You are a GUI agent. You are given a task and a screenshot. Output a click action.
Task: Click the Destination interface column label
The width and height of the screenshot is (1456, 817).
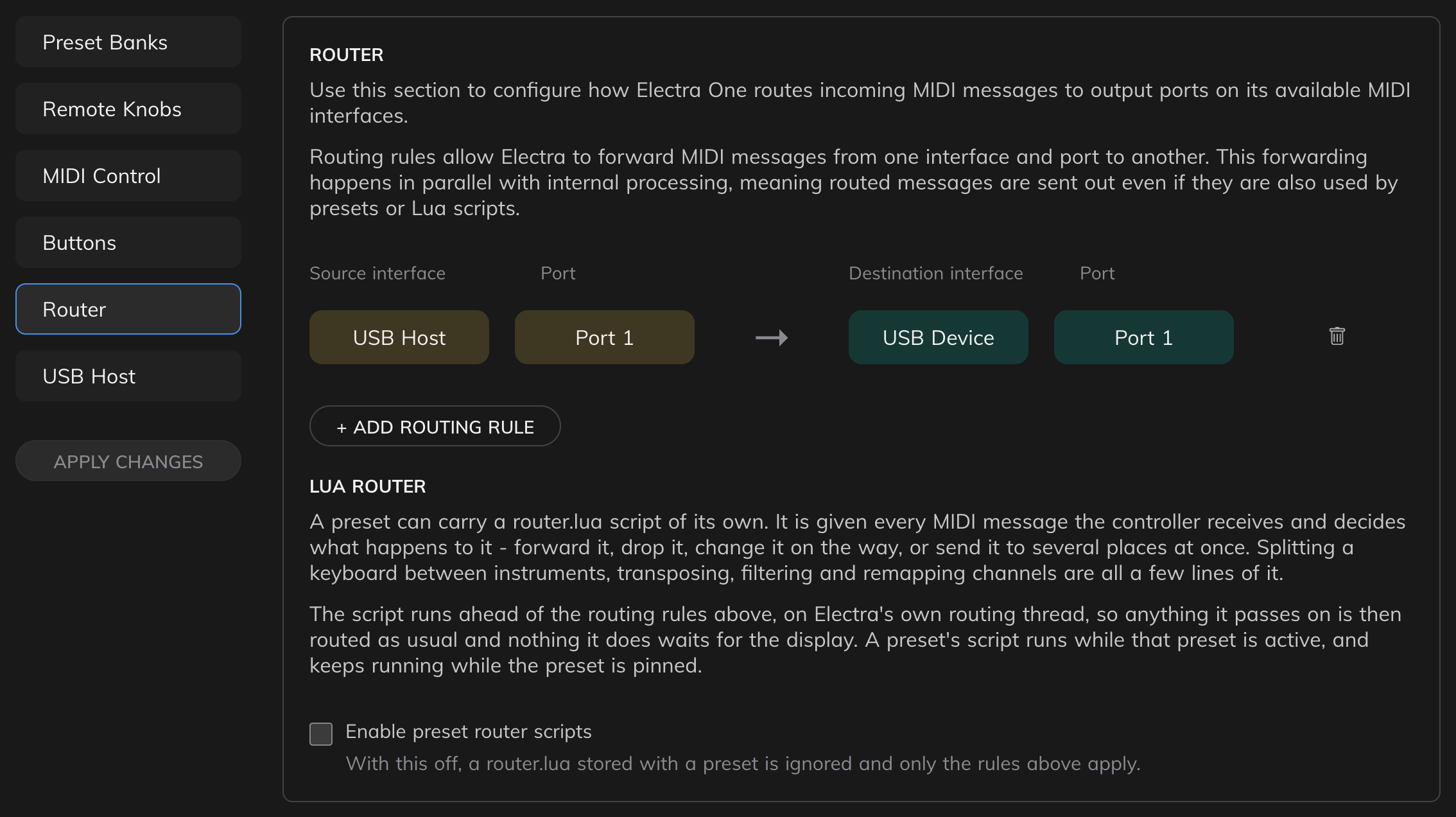pyautogui.click(x=936, y=273)
